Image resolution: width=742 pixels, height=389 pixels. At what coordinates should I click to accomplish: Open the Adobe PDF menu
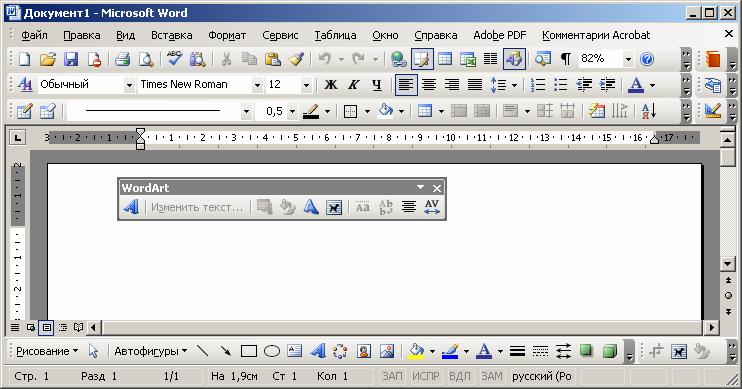pyautogui.click(x=500, y=35)
